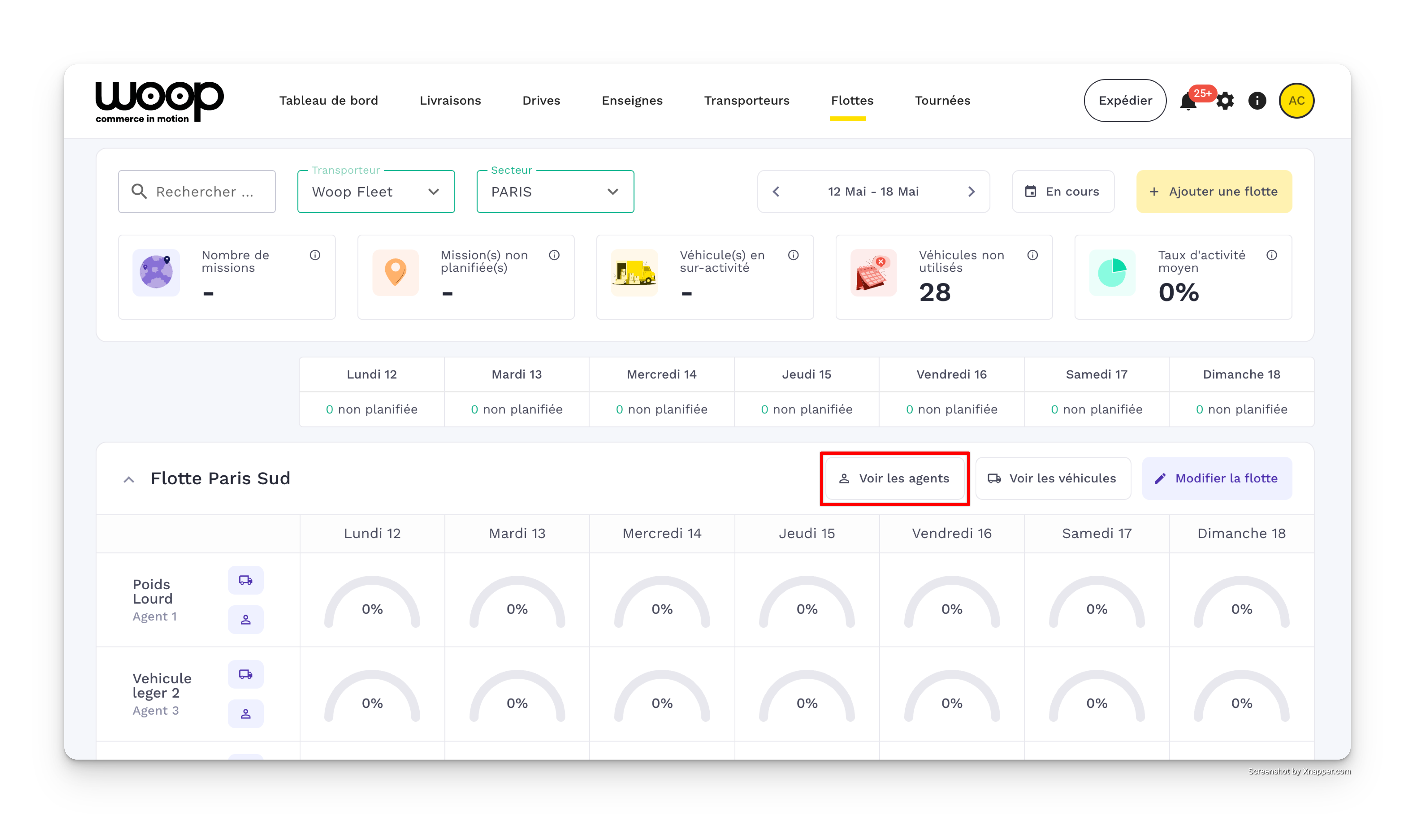Open the Drives menu item
Image resolution: width=1415 pixels, height=840 pixels.
[x=541, y=101]
